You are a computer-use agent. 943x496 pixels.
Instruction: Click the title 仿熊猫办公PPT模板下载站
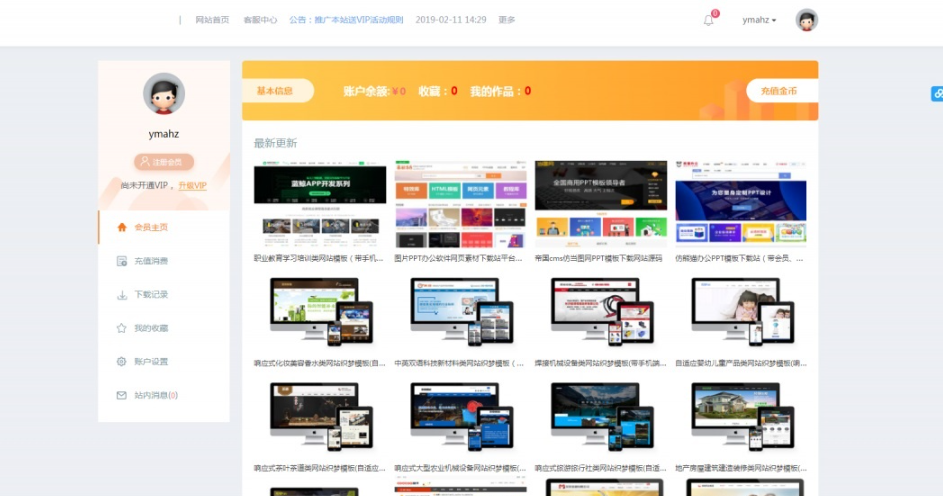(739, 259)
